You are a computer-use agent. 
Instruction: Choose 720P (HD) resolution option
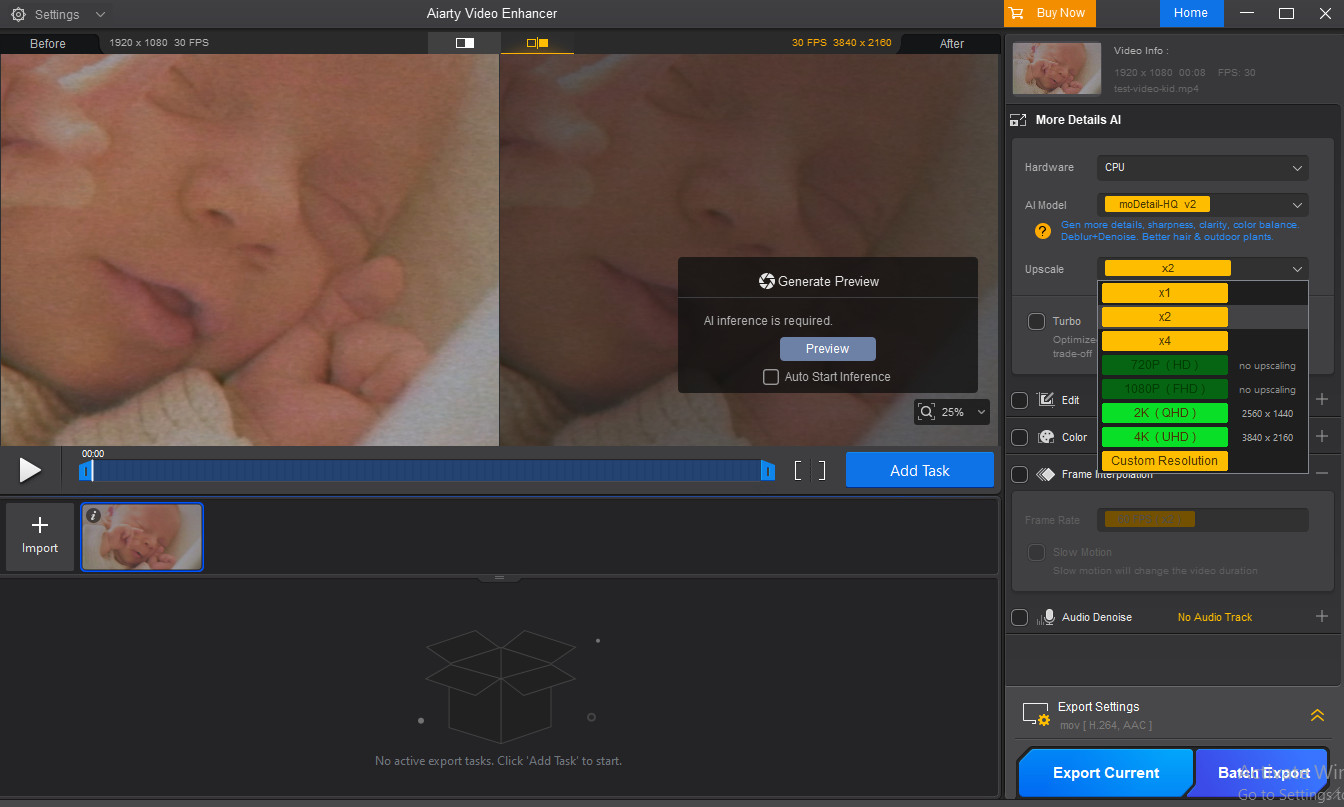click(x=1165, y=365)
